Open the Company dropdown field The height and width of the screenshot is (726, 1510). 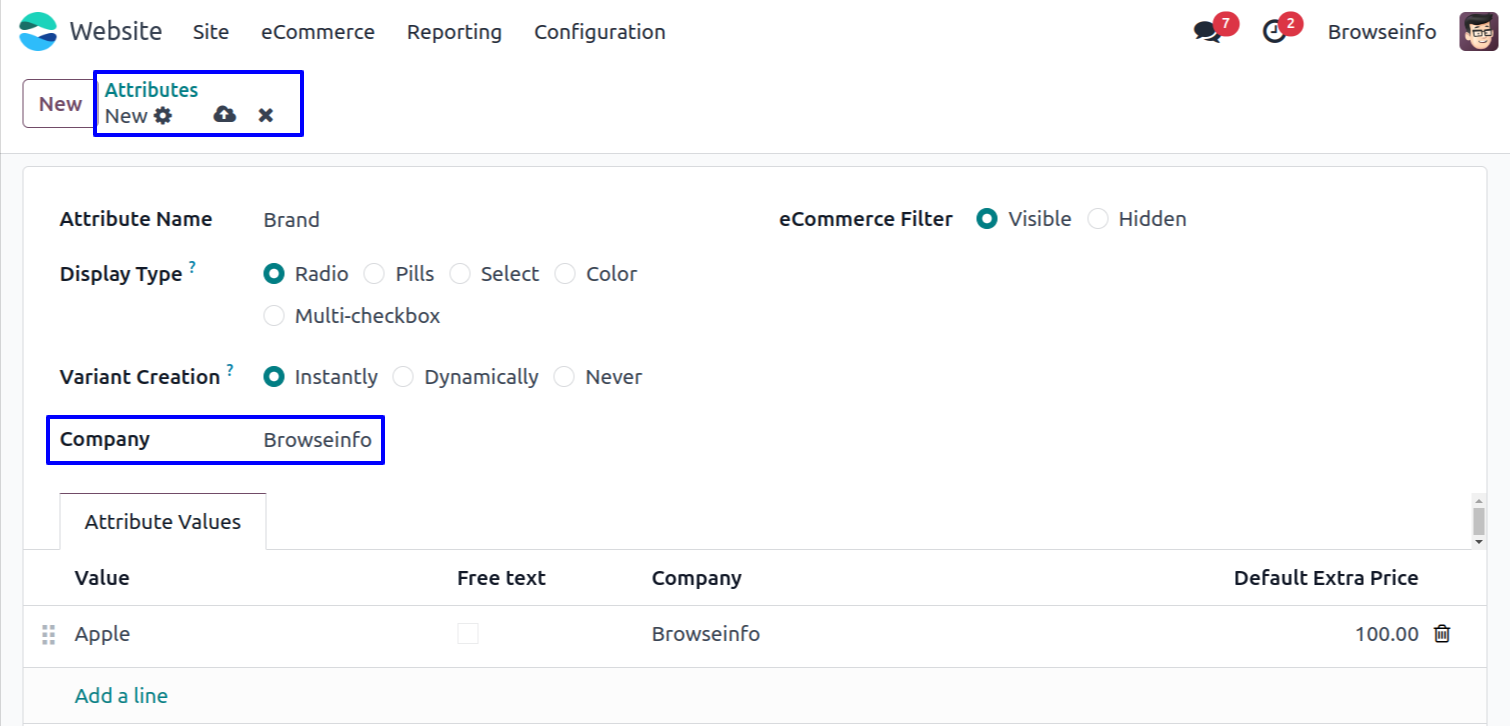(318, 440)
